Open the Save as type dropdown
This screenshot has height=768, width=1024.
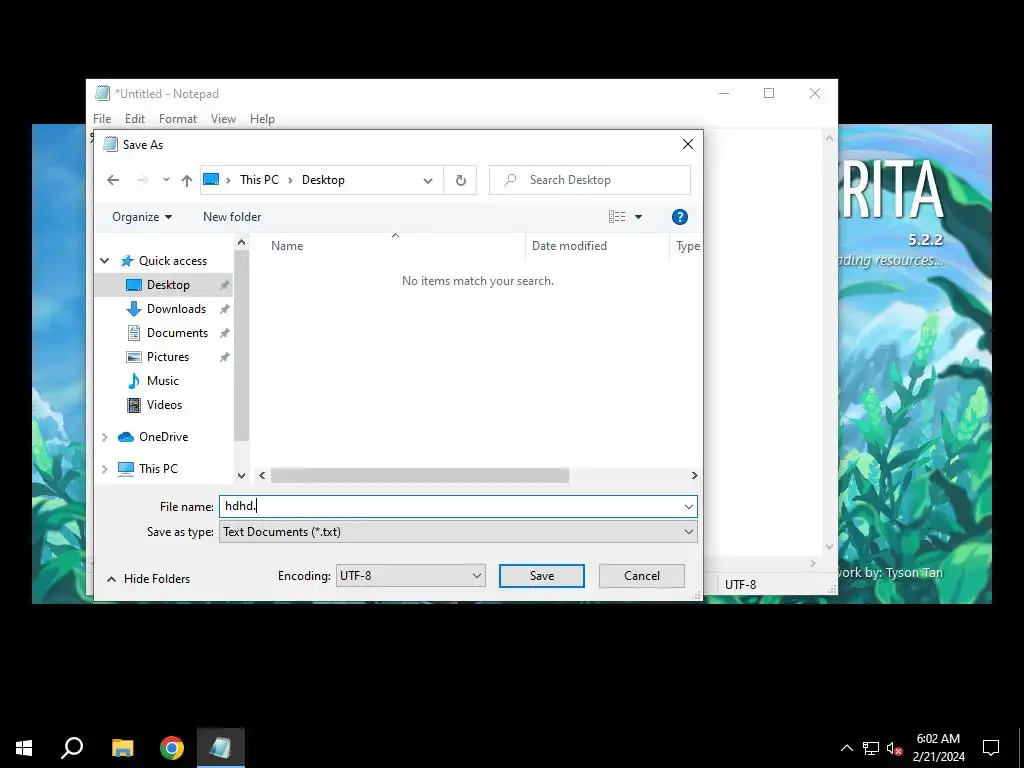[458, 532]
